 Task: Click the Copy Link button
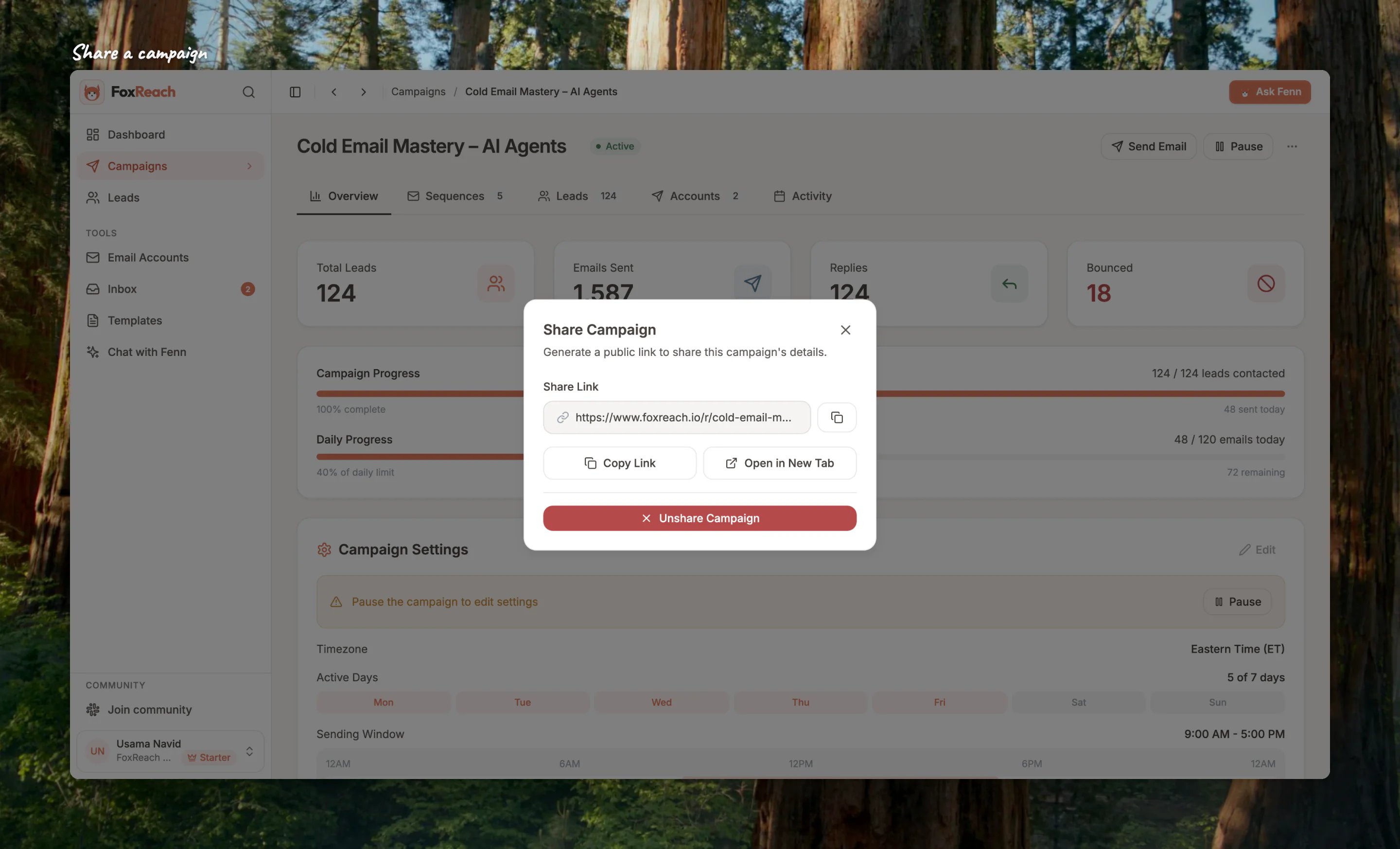(619, 463)
